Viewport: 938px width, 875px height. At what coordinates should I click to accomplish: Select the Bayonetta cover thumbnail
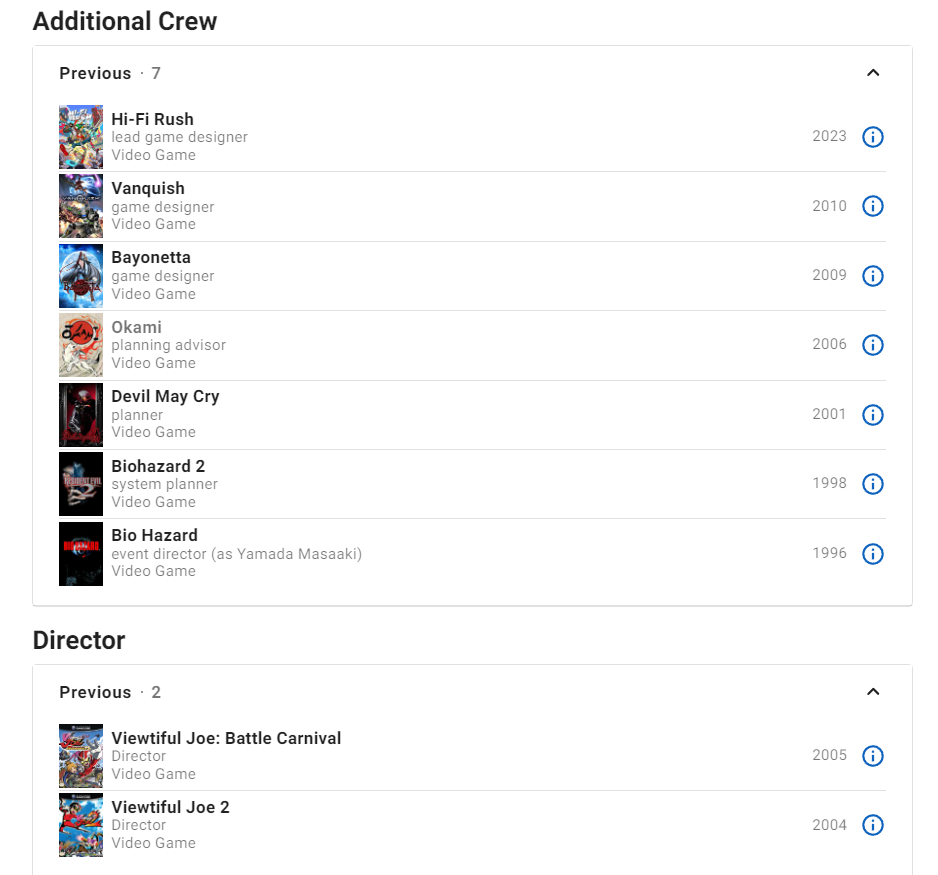click(x=81, y=276)
